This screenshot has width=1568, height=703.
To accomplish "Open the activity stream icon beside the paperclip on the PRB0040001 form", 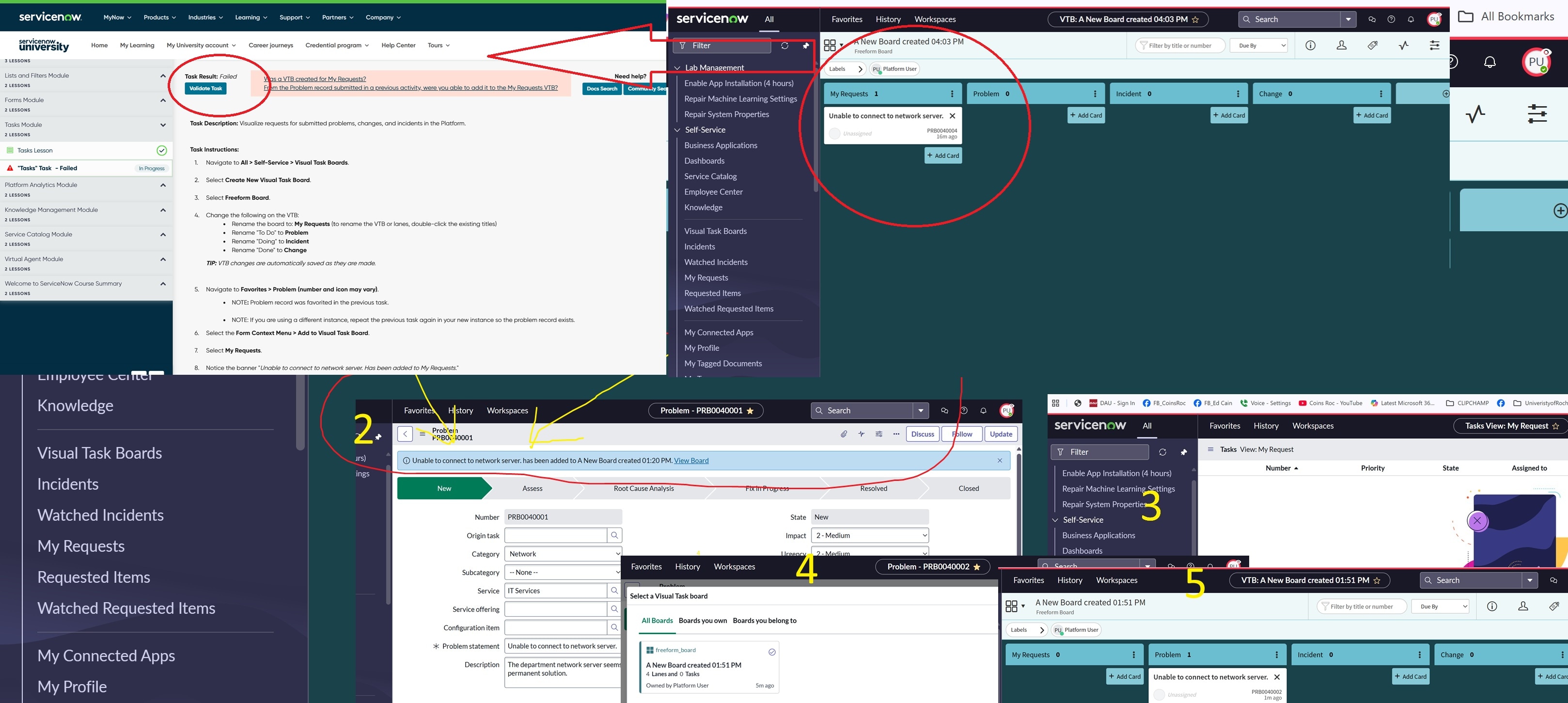I will pyautogui.click(x=862, y=434).
